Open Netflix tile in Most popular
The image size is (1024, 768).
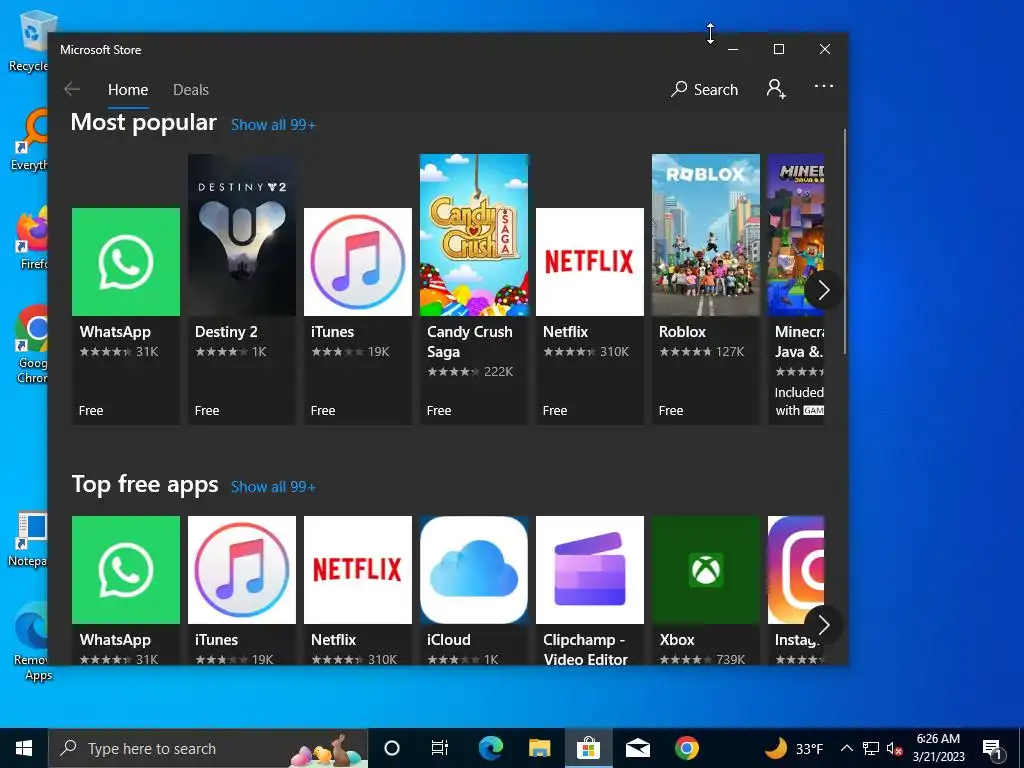(x=590, y=316)
